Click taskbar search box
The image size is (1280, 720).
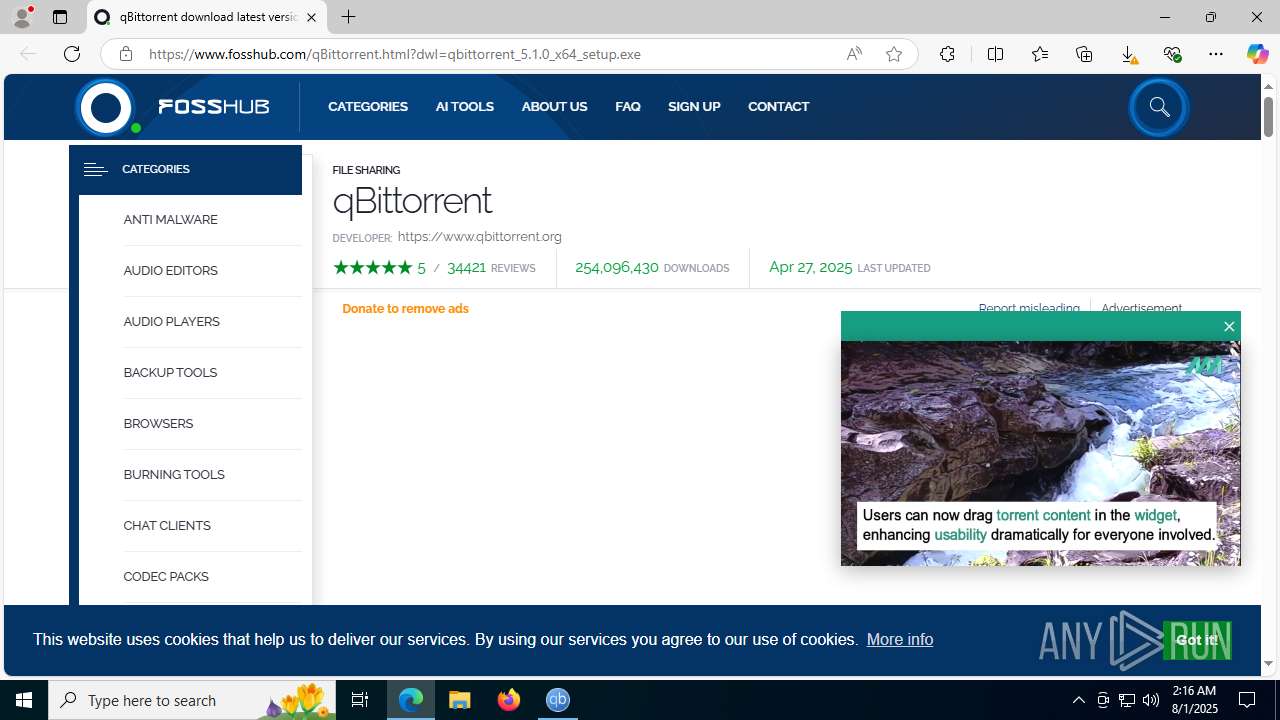pyautogui.click(x=192, y=700)
